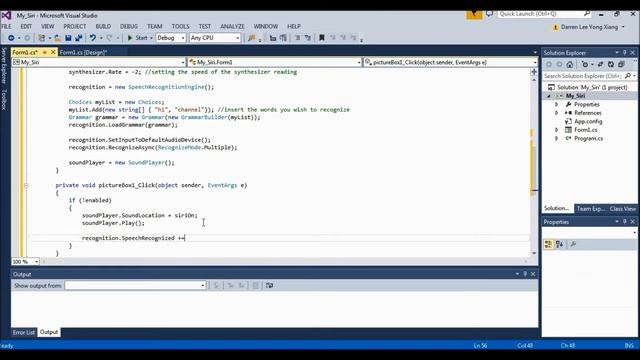This screenshot has height=360, width=640.
Task: Click the Property Pages wrench icon
Action: (x=573, y=244)
